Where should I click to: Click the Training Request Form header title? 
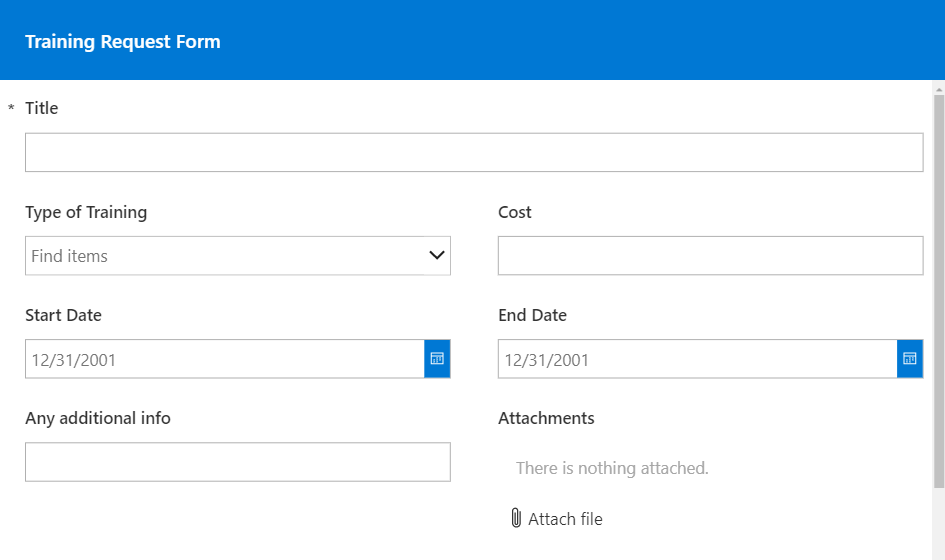pos(123,42)
